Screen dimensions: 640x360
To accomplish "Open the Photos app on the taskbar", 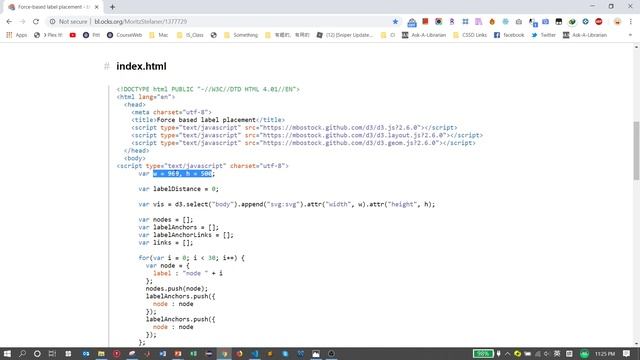I will pos(316,353).
